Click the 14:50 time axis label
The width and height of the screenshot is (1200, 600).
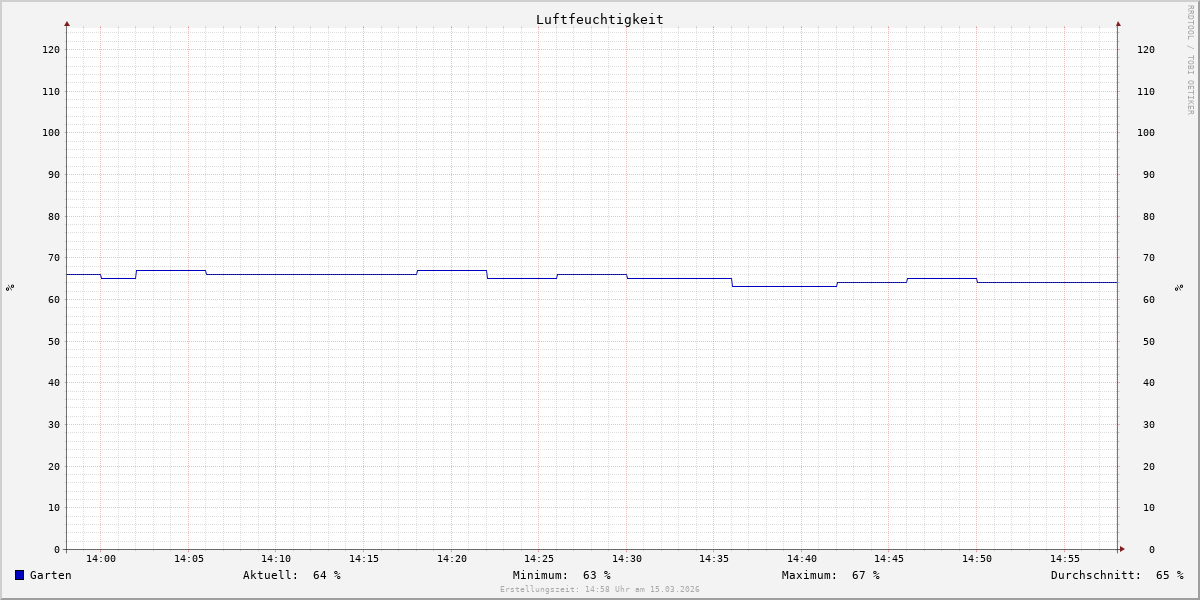(977, 559)
